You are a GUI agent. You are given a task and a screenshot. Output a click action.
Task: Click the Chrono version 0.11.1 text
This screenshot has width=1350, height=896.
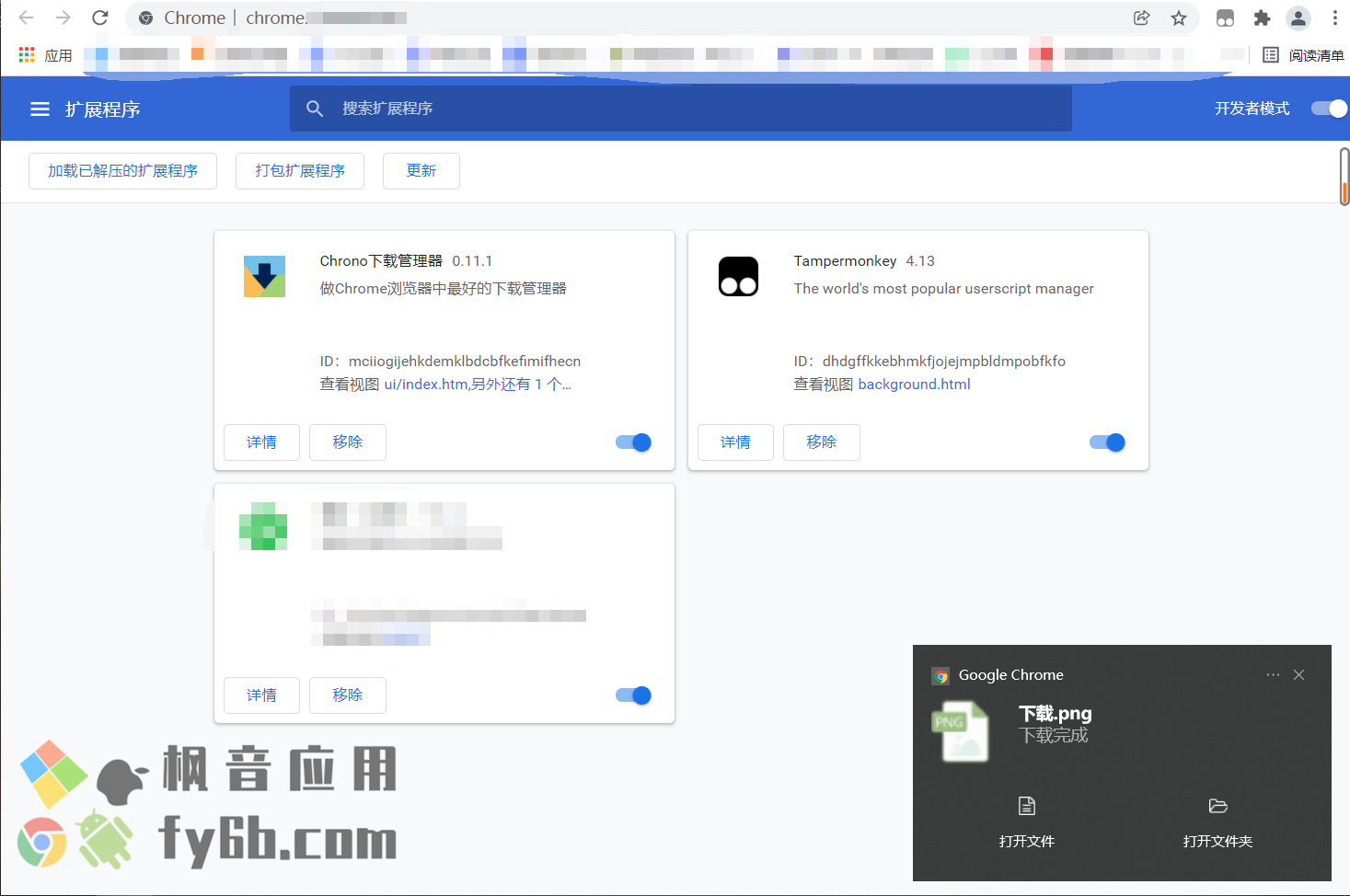click(x=472, y=261)
